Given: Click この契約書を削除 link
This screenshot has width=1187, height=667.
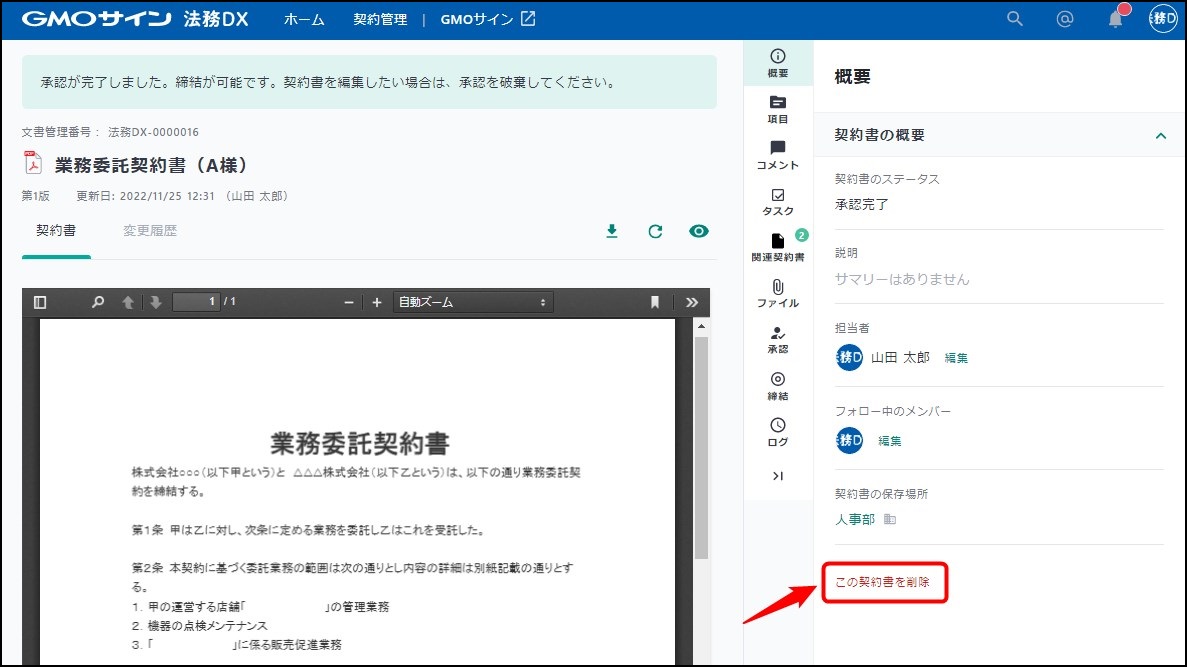Looking at the screenshot, I should (884, 583).
